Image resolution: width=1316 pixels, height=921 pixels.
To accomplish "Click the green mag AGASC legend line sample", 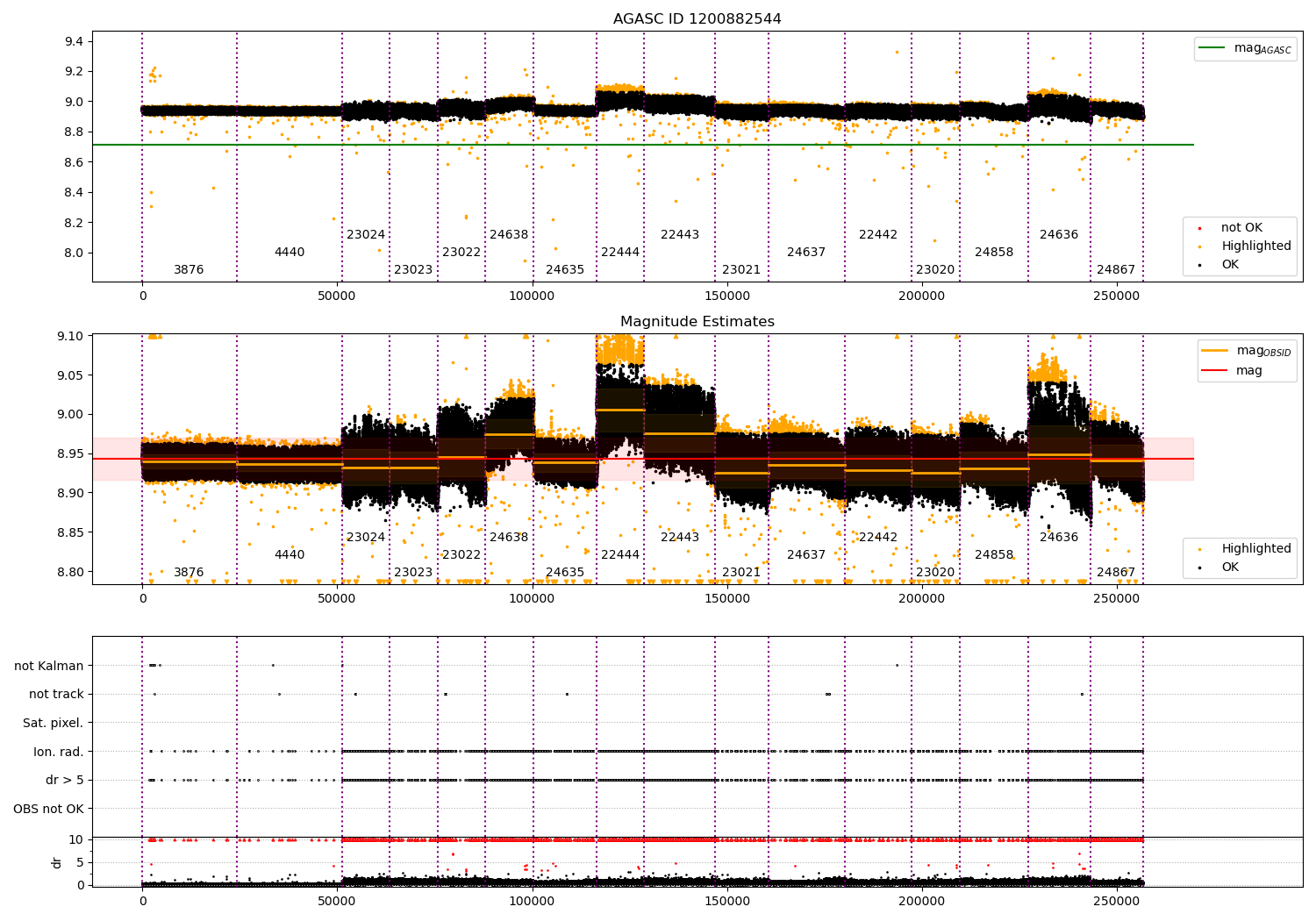I will click(x=1212, y=48).
